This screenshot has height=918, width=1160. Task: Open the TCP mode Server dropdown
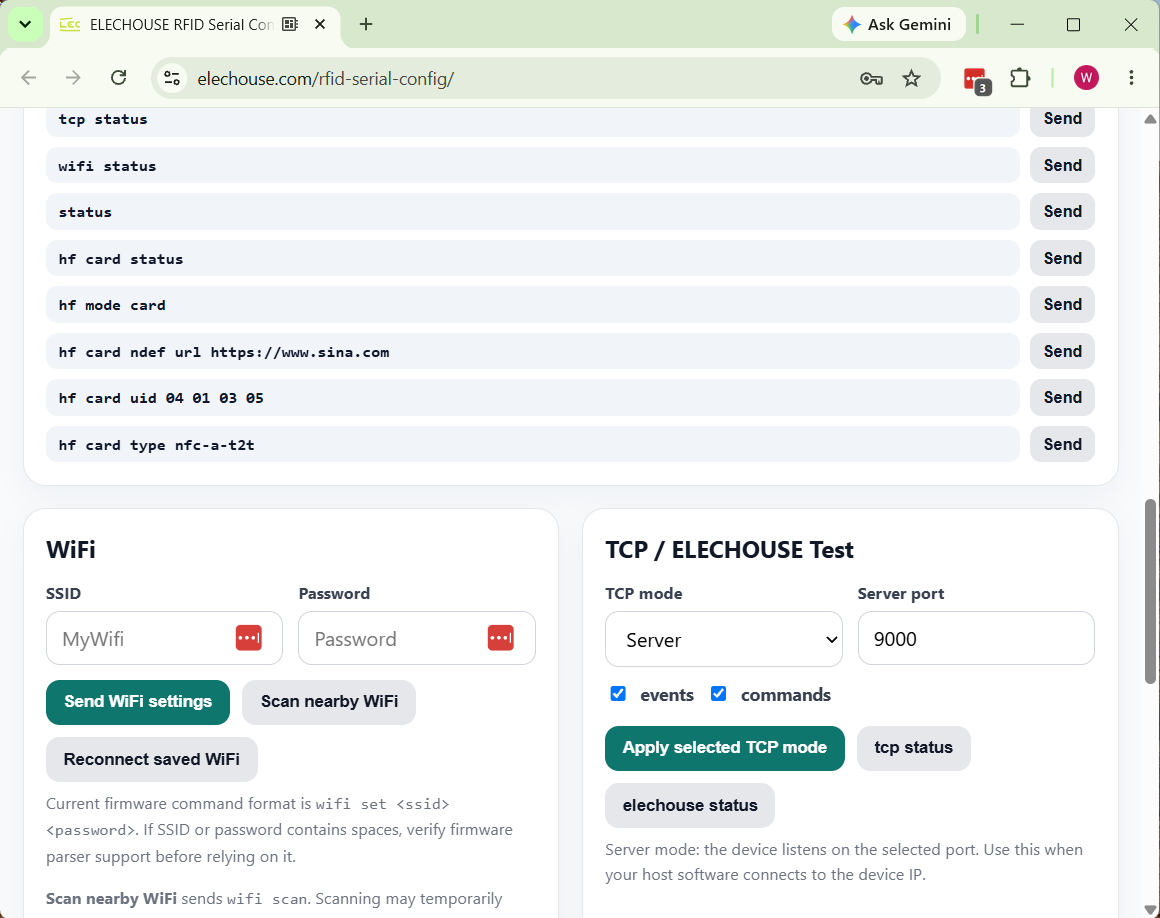pyautogui.click(x=724, y=639)
